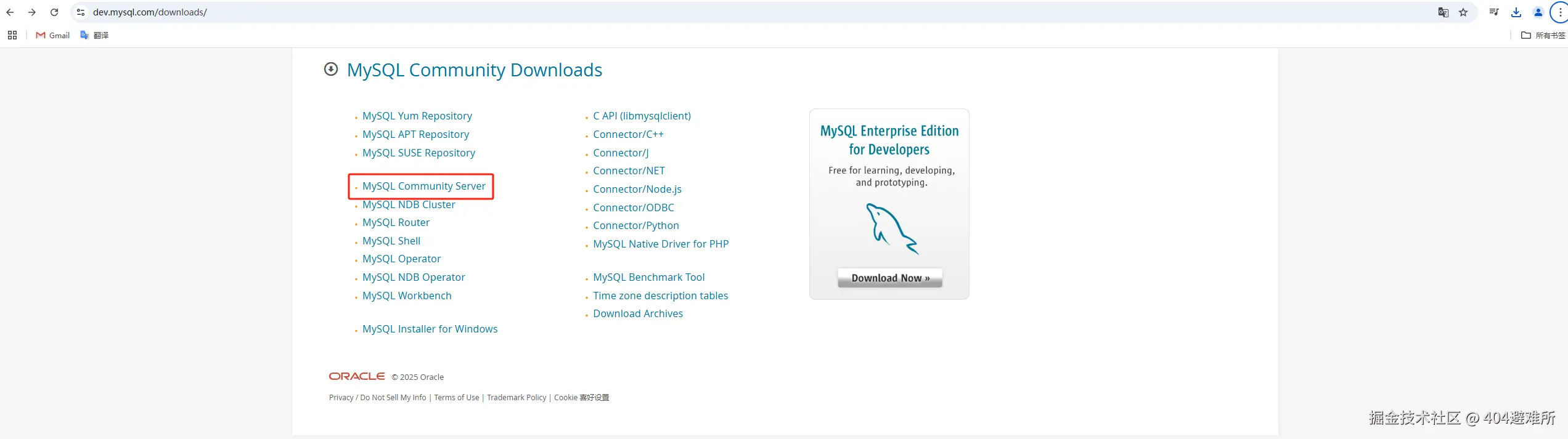Screen dimensions: 1568x439
Task: Open Download Archives link
Action: pos(638,313)
